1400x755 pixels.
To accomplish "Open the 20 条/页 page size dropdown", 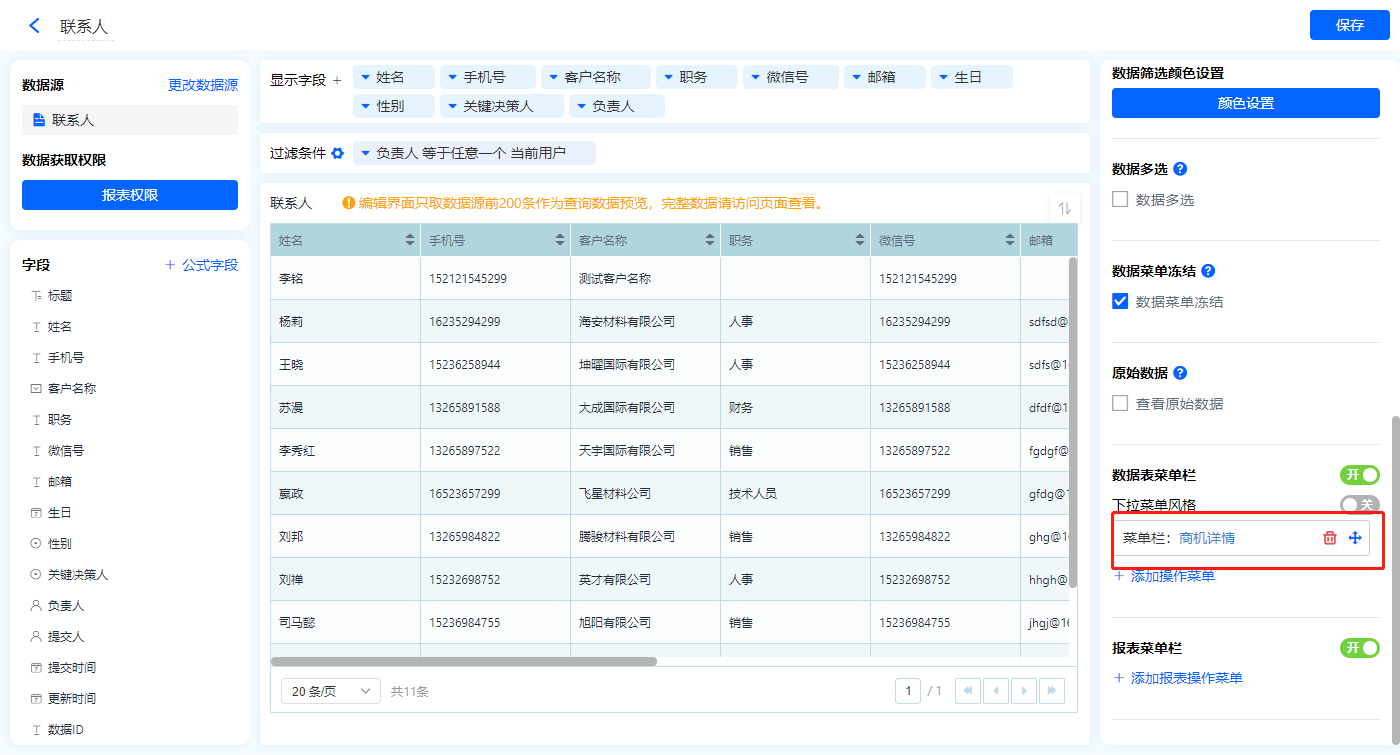I will (x=330, y=691).
